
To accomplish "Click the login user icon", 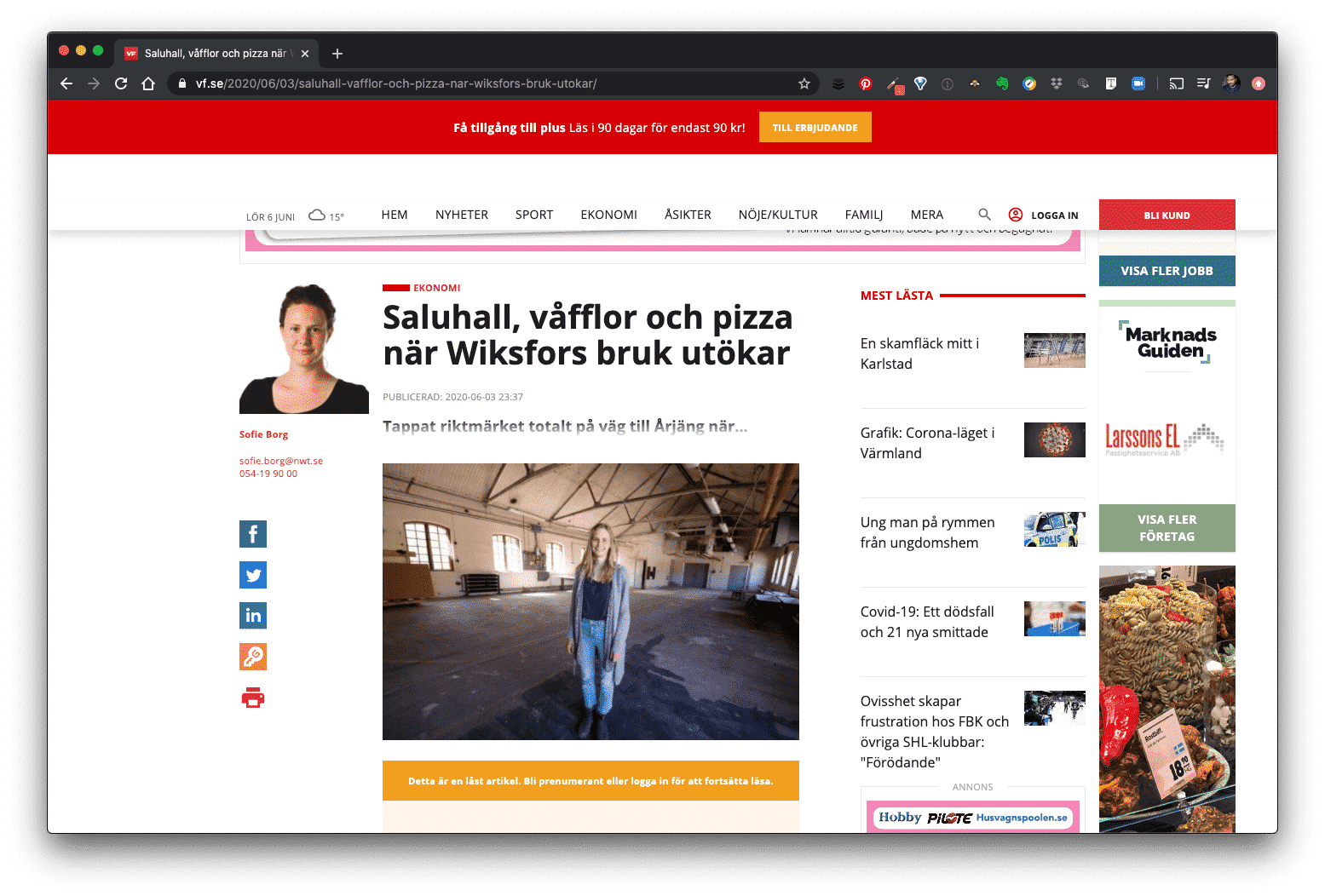I will pyautogui.click(x=1016, y=215).
